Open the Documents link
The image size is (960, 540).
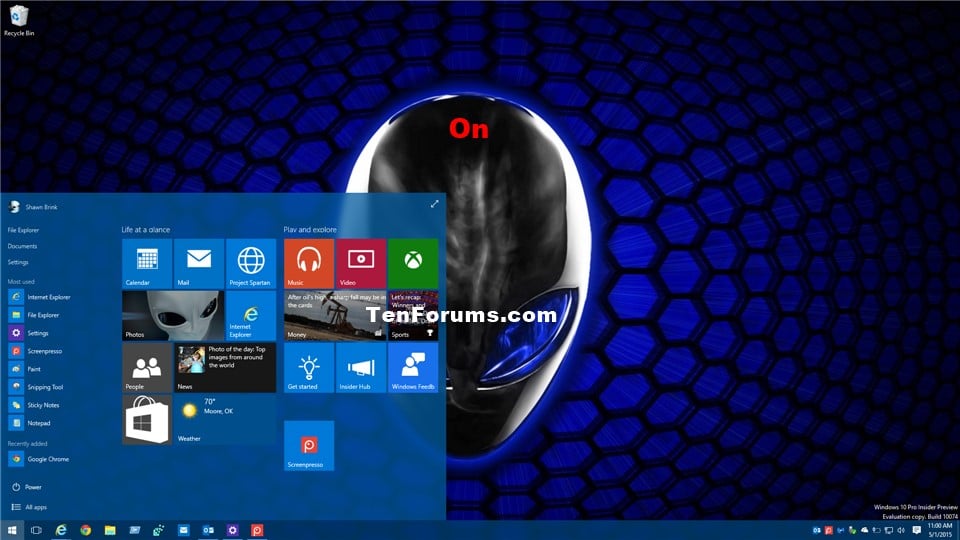pyautogui.click(x=22, y=246)
